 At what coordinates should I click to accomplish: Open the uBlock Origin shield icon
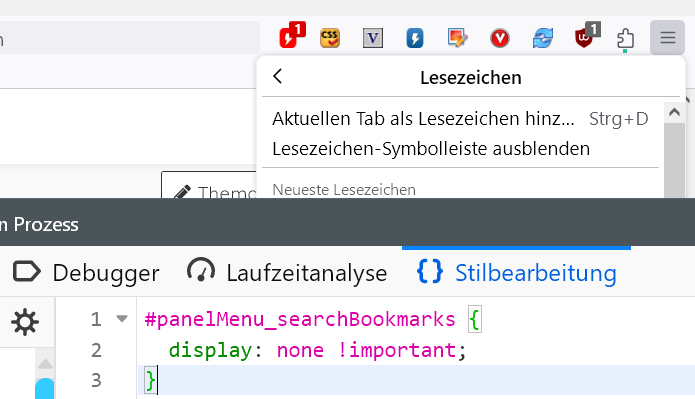(587, 35)
